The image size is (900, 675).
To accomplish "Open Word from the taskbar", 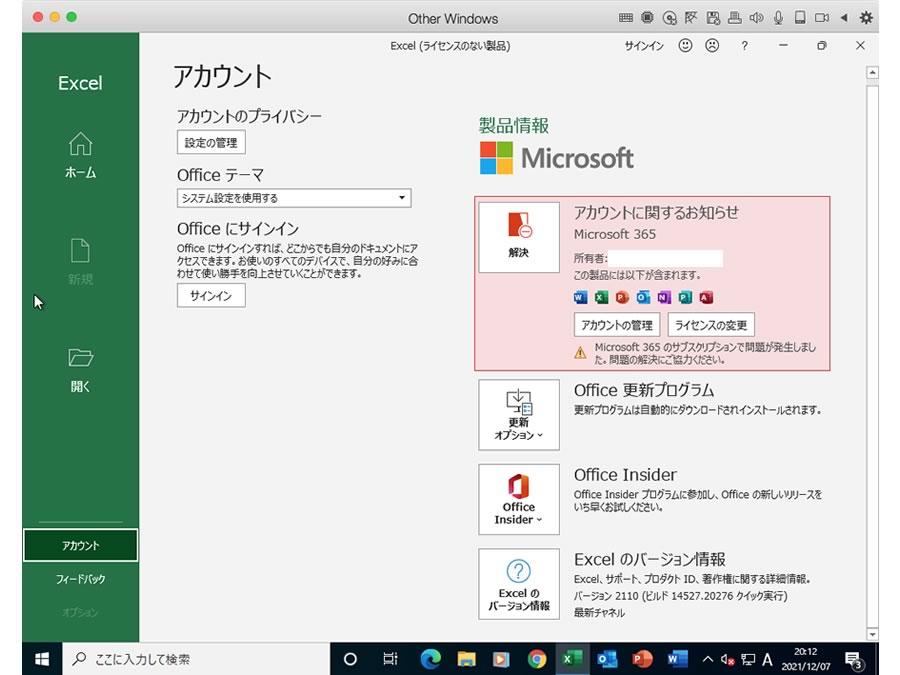I will point(677,659).
